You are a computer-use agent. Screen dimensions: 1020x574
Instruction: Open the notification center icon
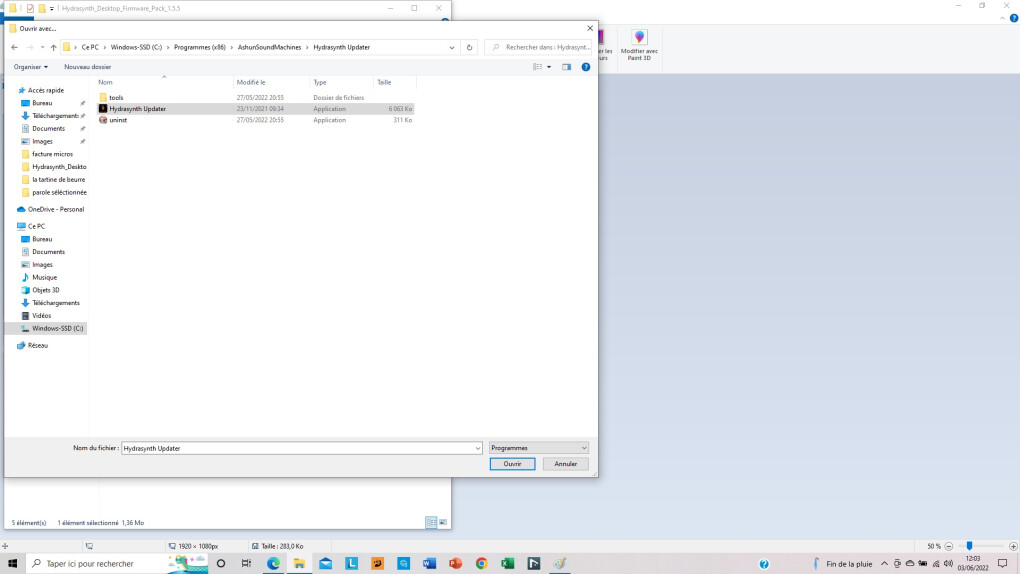coord(1002,564)
